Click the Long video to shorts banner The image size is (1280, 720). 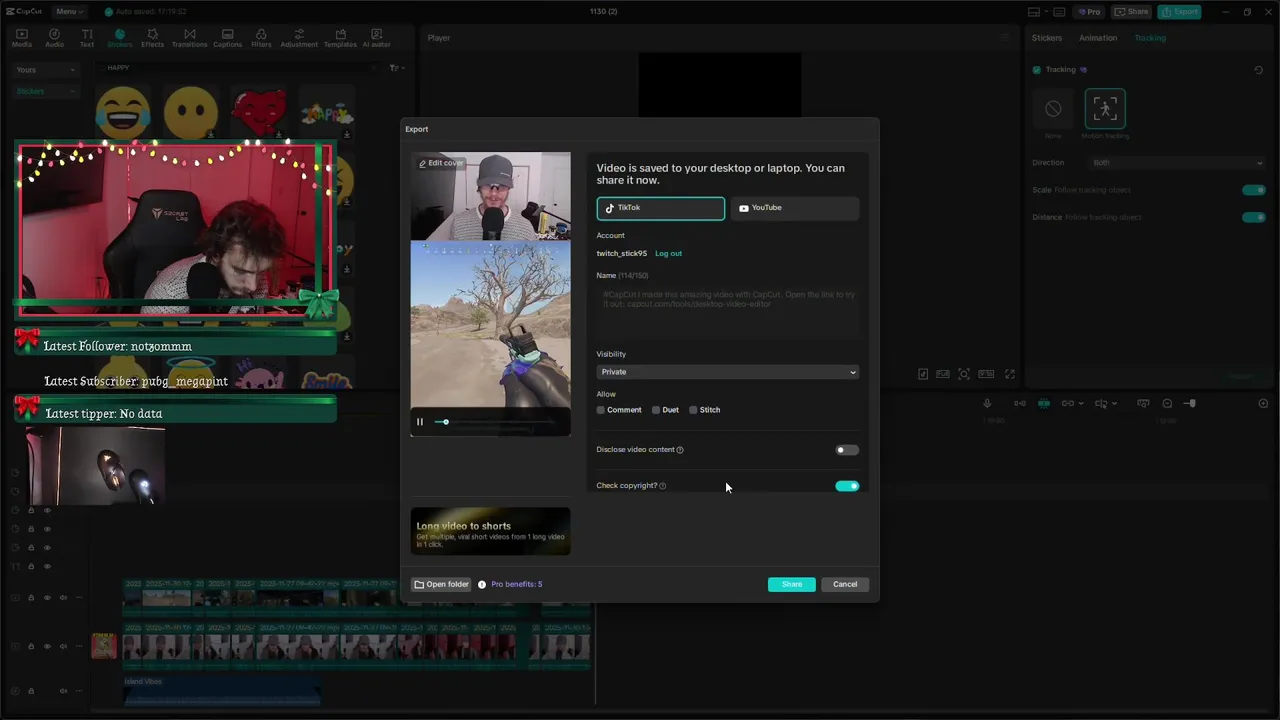[490, 531]
